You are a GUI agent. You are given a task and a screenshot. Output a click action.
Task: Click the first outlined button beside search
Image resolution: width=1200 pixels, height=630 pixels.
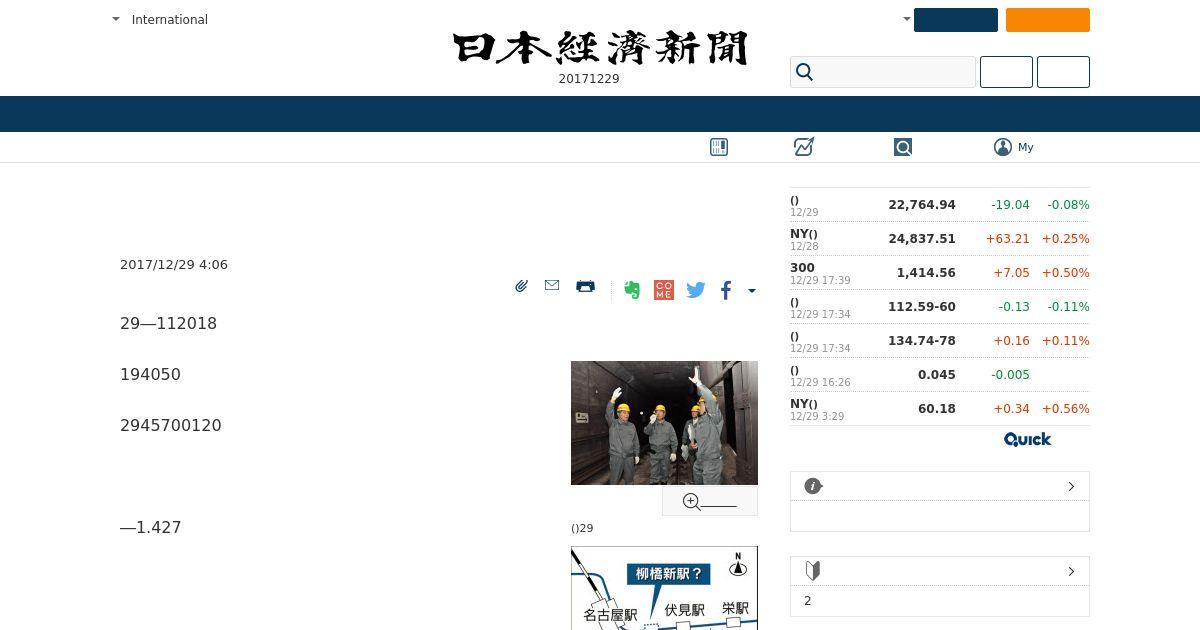(1006, 72)
